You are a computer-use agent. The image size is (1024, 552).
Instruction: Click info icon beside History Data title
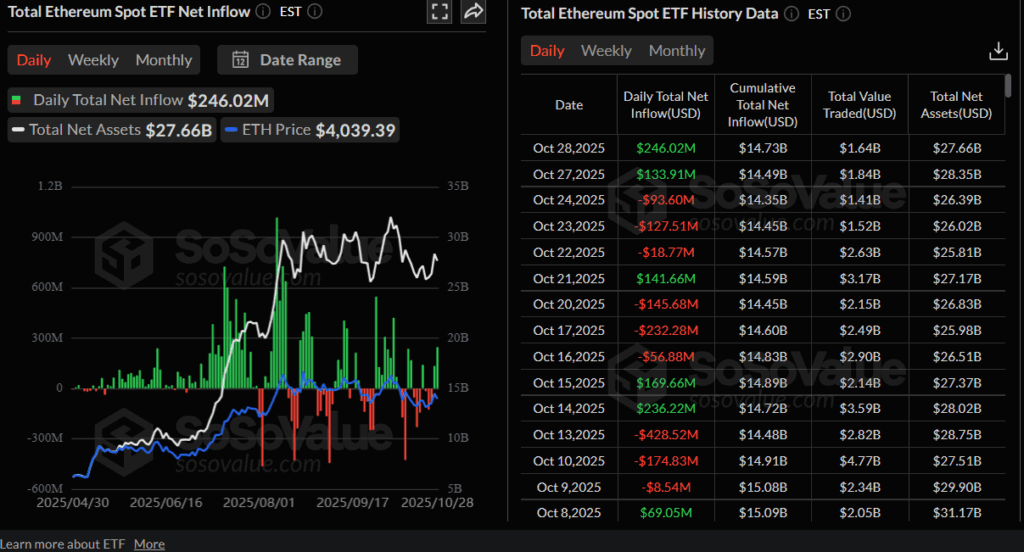[x=792, y=14]
